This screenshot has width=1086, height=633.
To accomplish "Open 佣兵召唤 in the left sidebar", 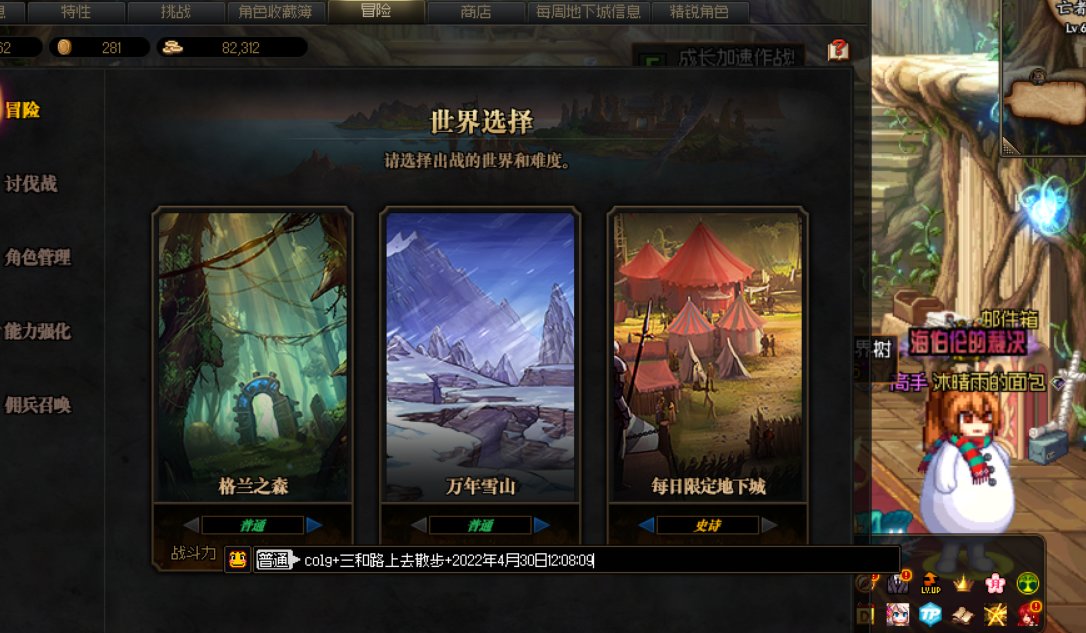I will click(38, 404).
